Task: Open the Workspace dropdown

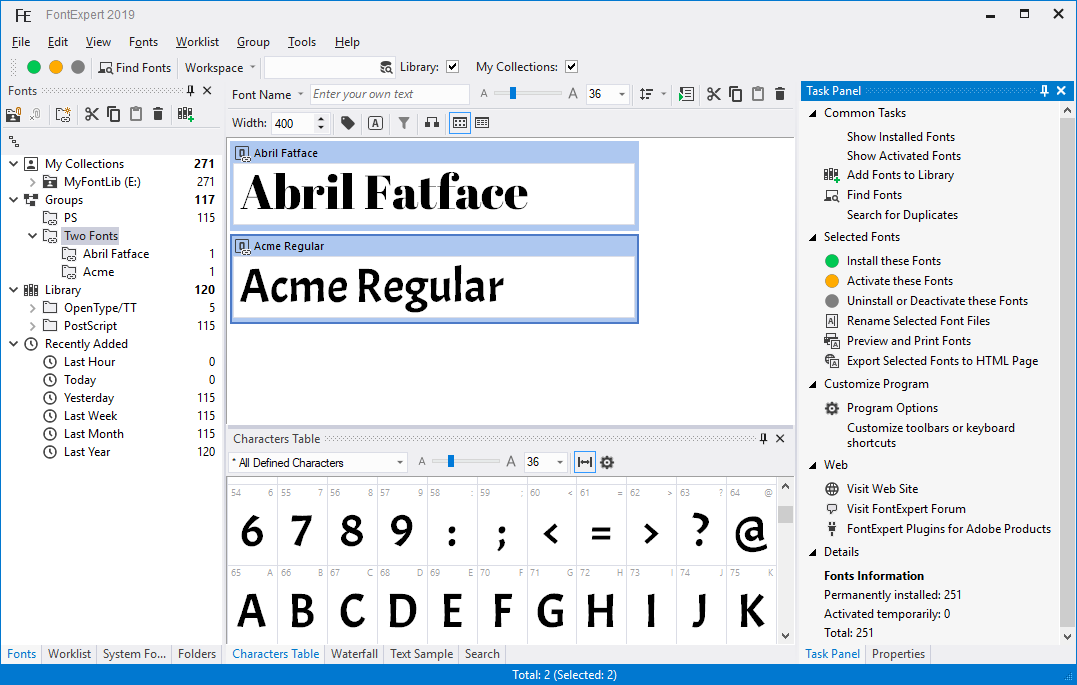Action: coord(220,67)
